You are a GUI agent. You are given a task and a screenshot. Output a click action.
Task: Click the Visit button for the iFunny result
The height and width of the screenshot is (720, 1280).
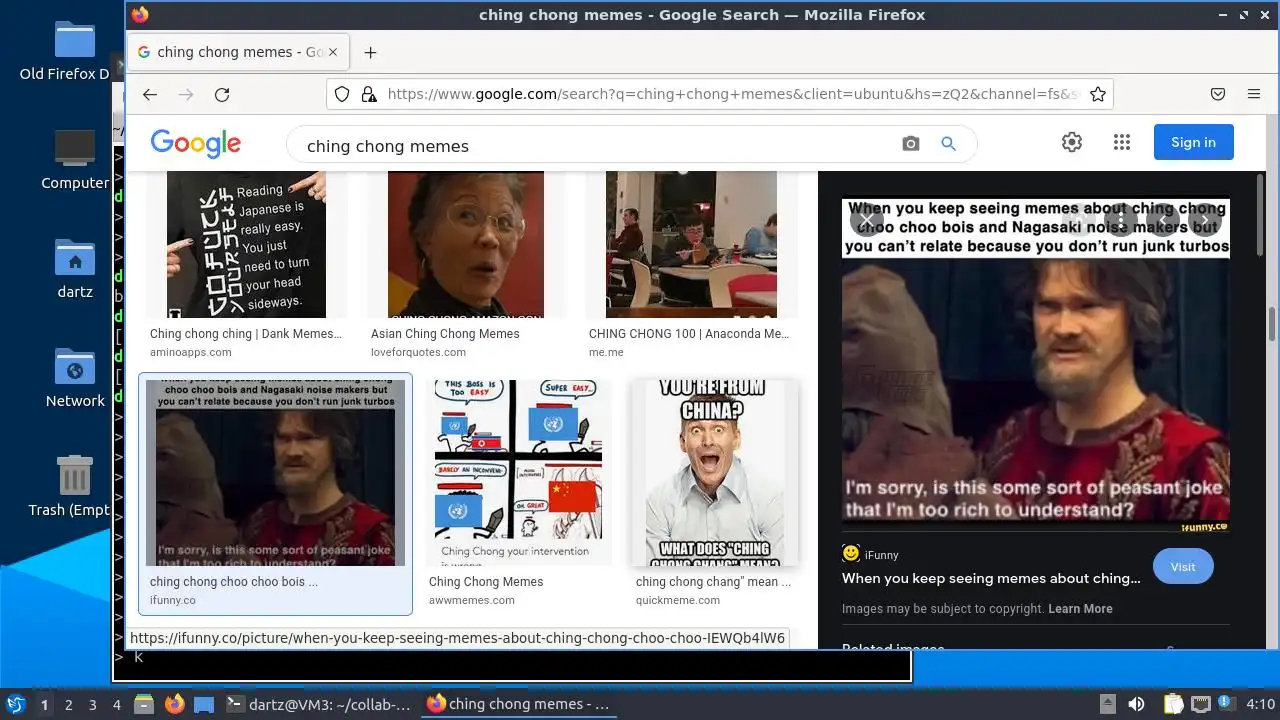[x=1183, y=566]
